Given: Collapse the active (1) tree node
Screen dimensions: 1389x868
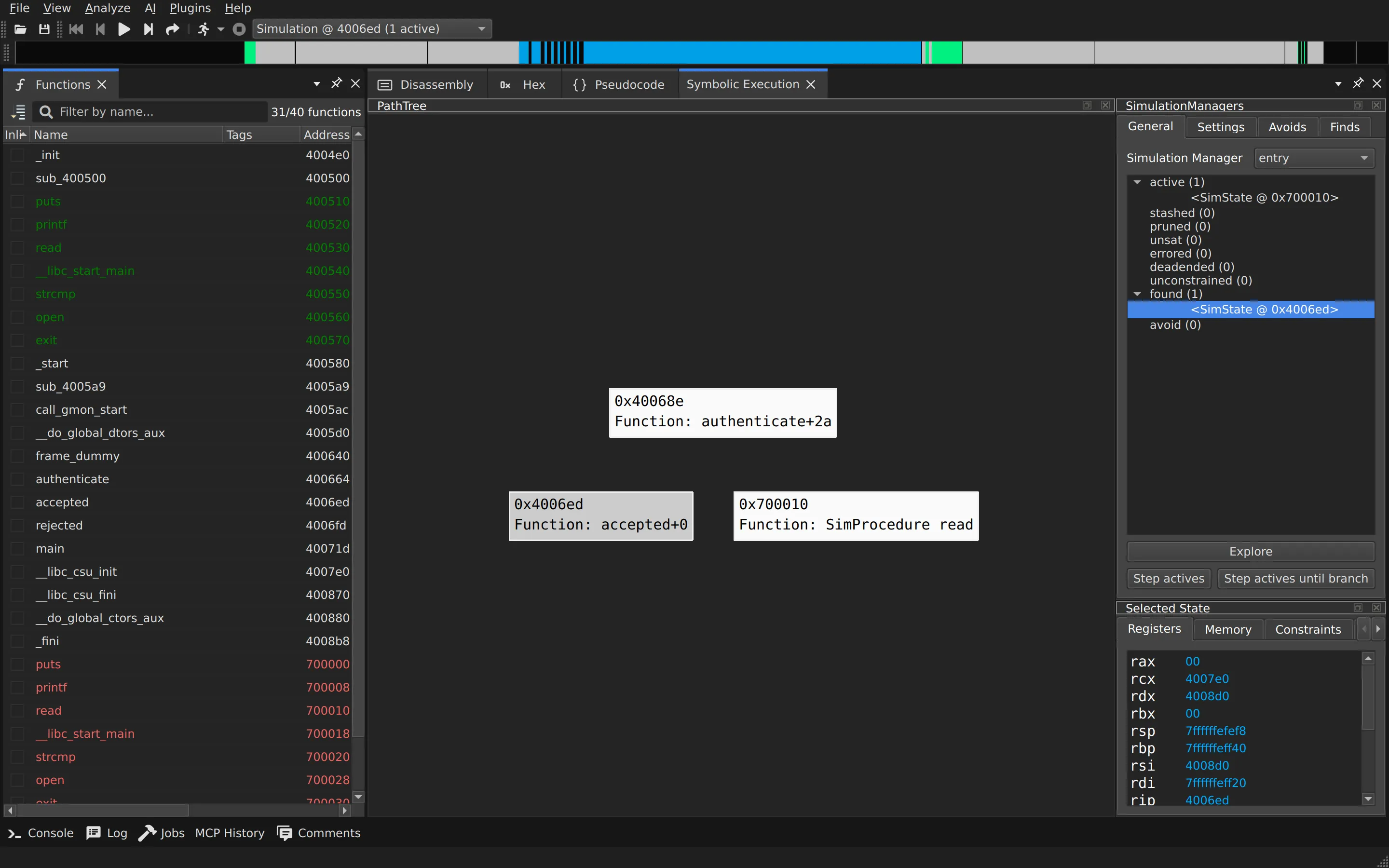Looking at the screenshot, I should tap(1137, 182).
